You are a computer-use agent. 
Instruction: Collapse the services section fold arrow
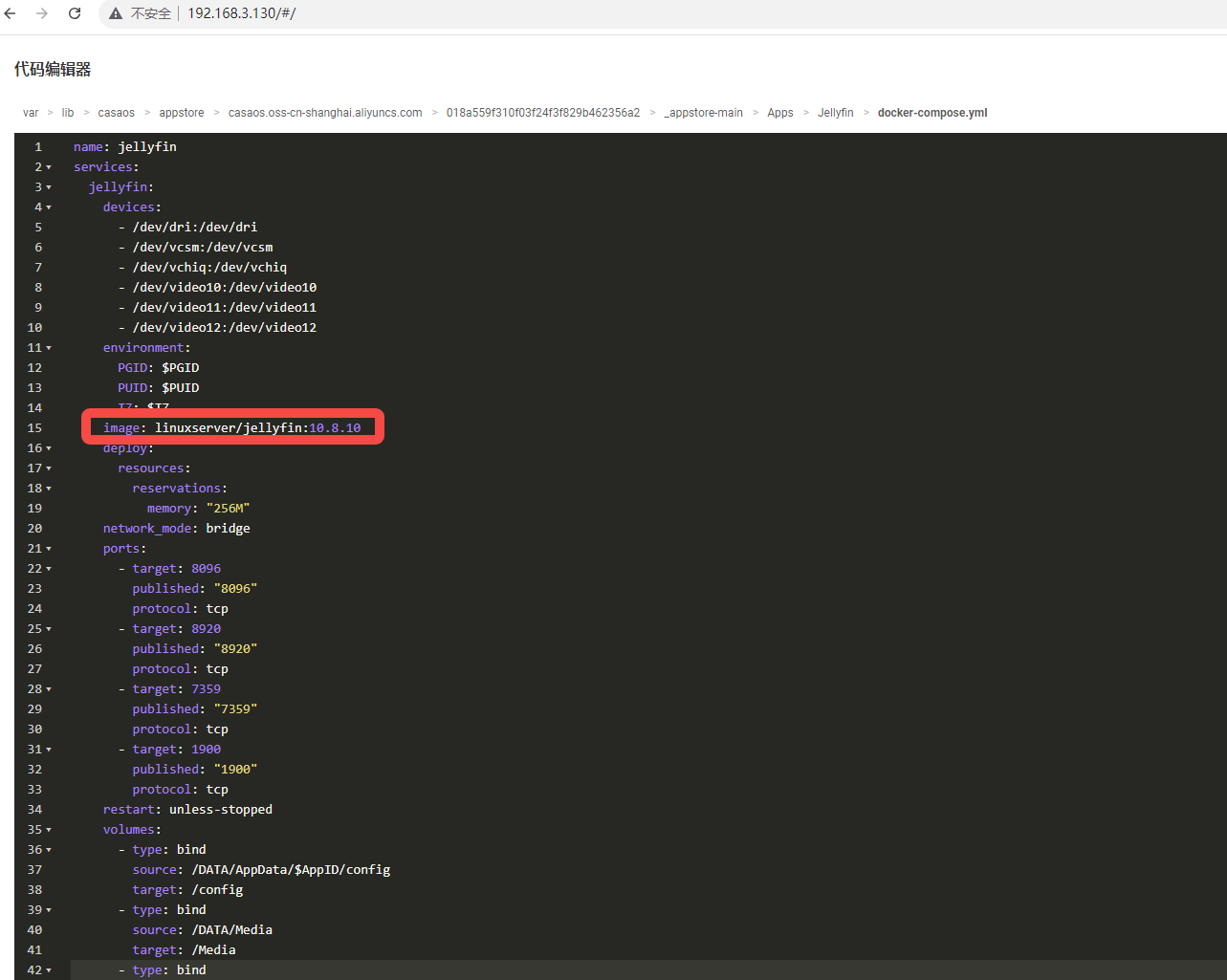click(47, 166)
